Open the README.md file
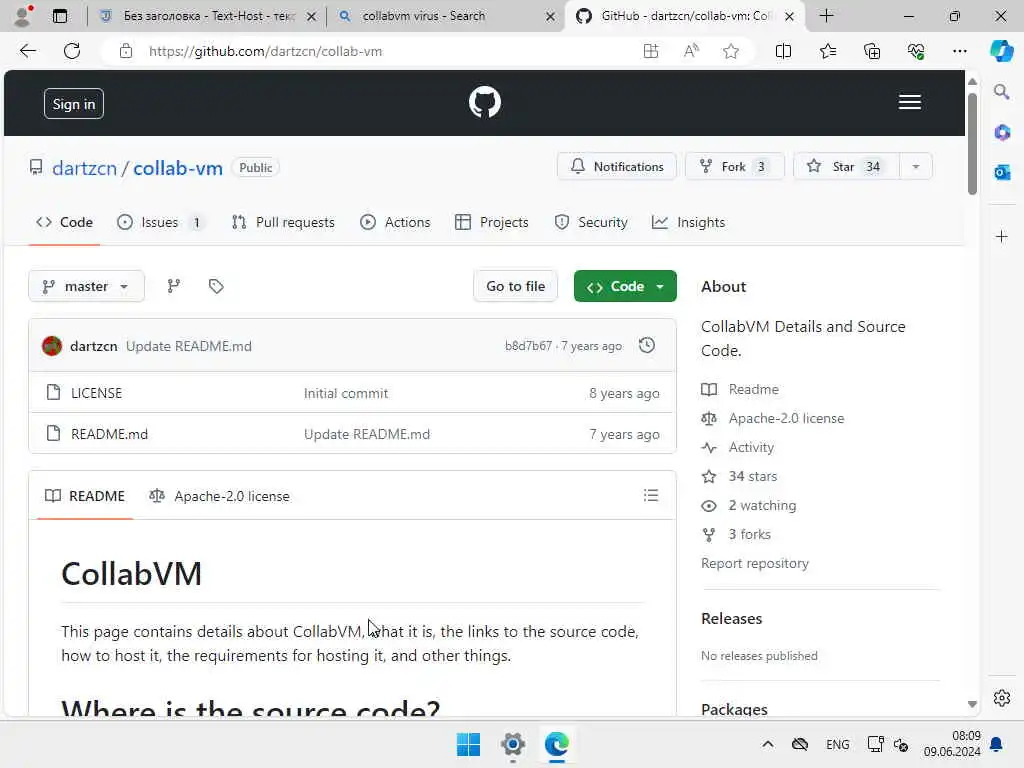This screenshot has width=1024, height=768. point(109,434)
